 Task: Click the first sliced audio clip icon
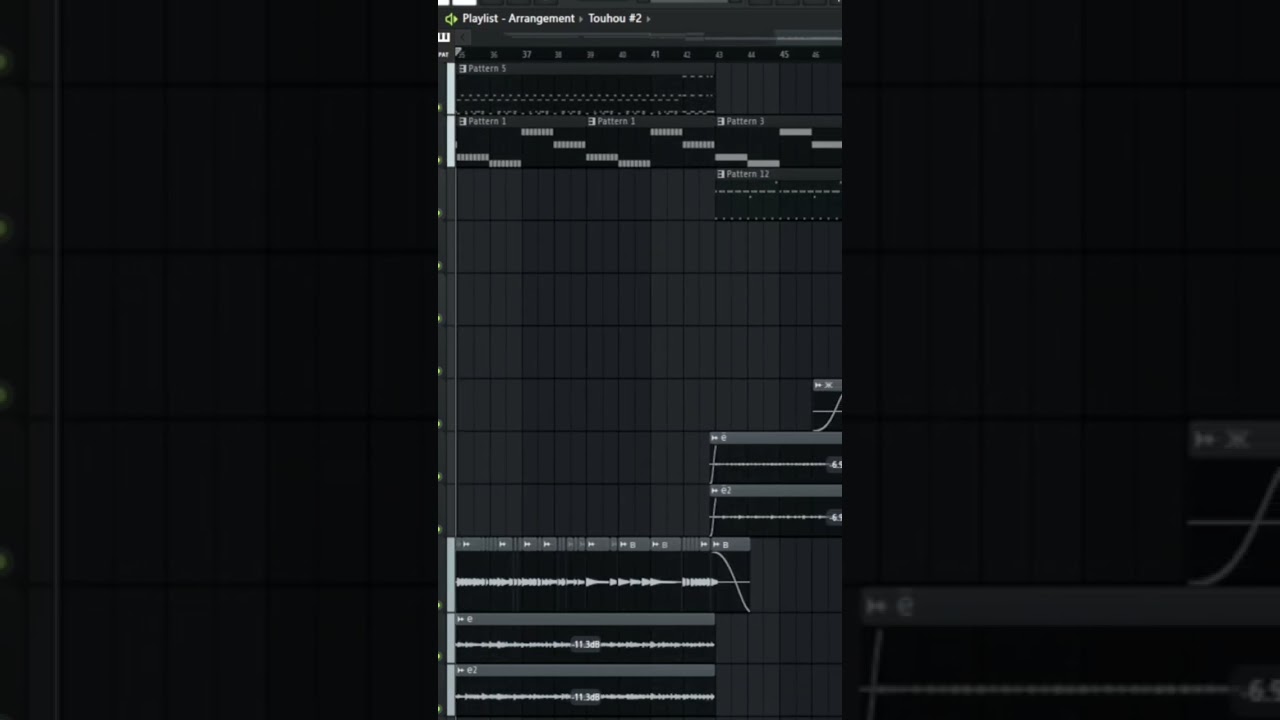point(466,544)
